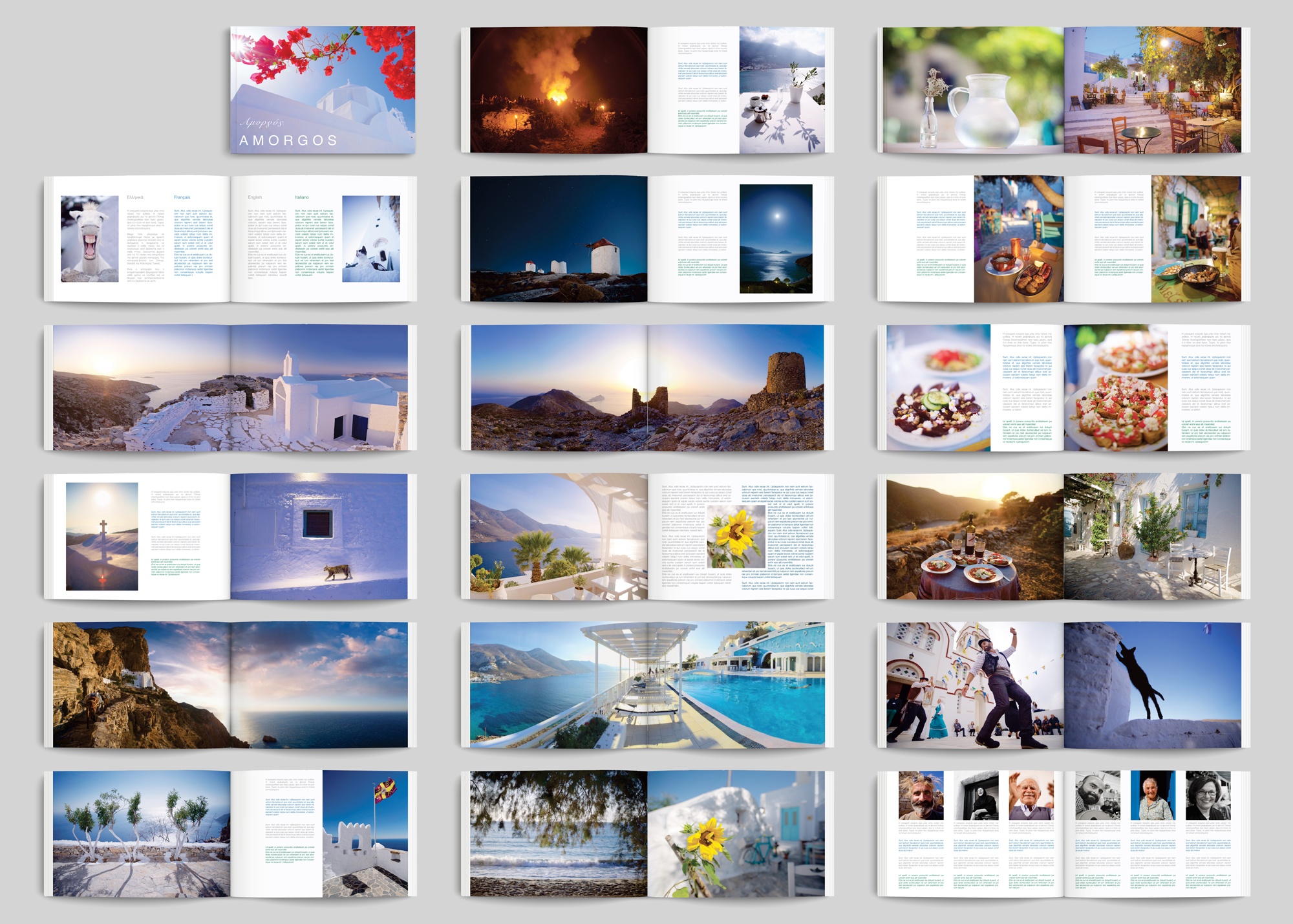Select the full moon over sea photo

776,239
